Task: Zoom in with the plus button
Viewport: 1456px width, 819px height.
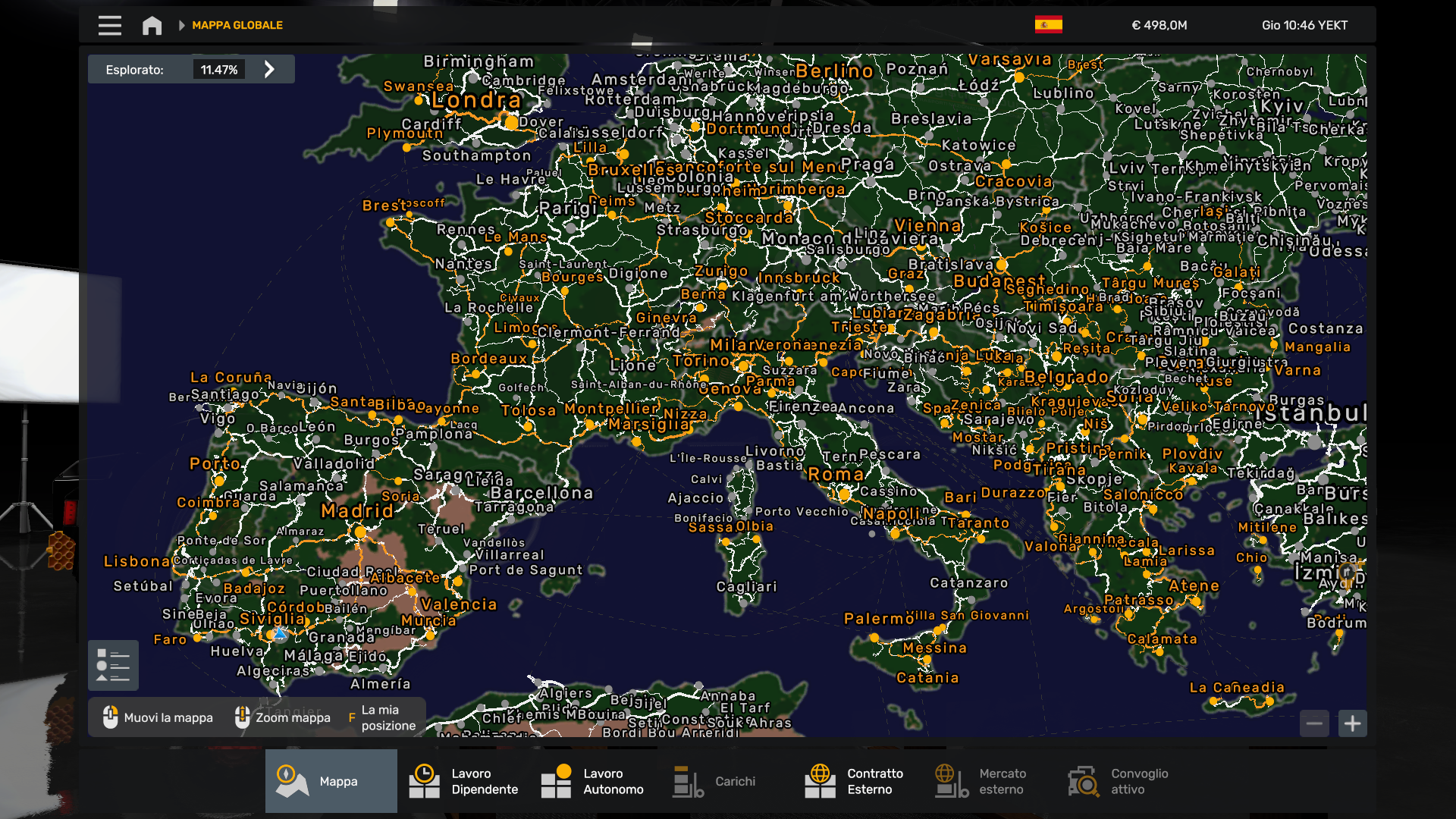Action: 1352,723
